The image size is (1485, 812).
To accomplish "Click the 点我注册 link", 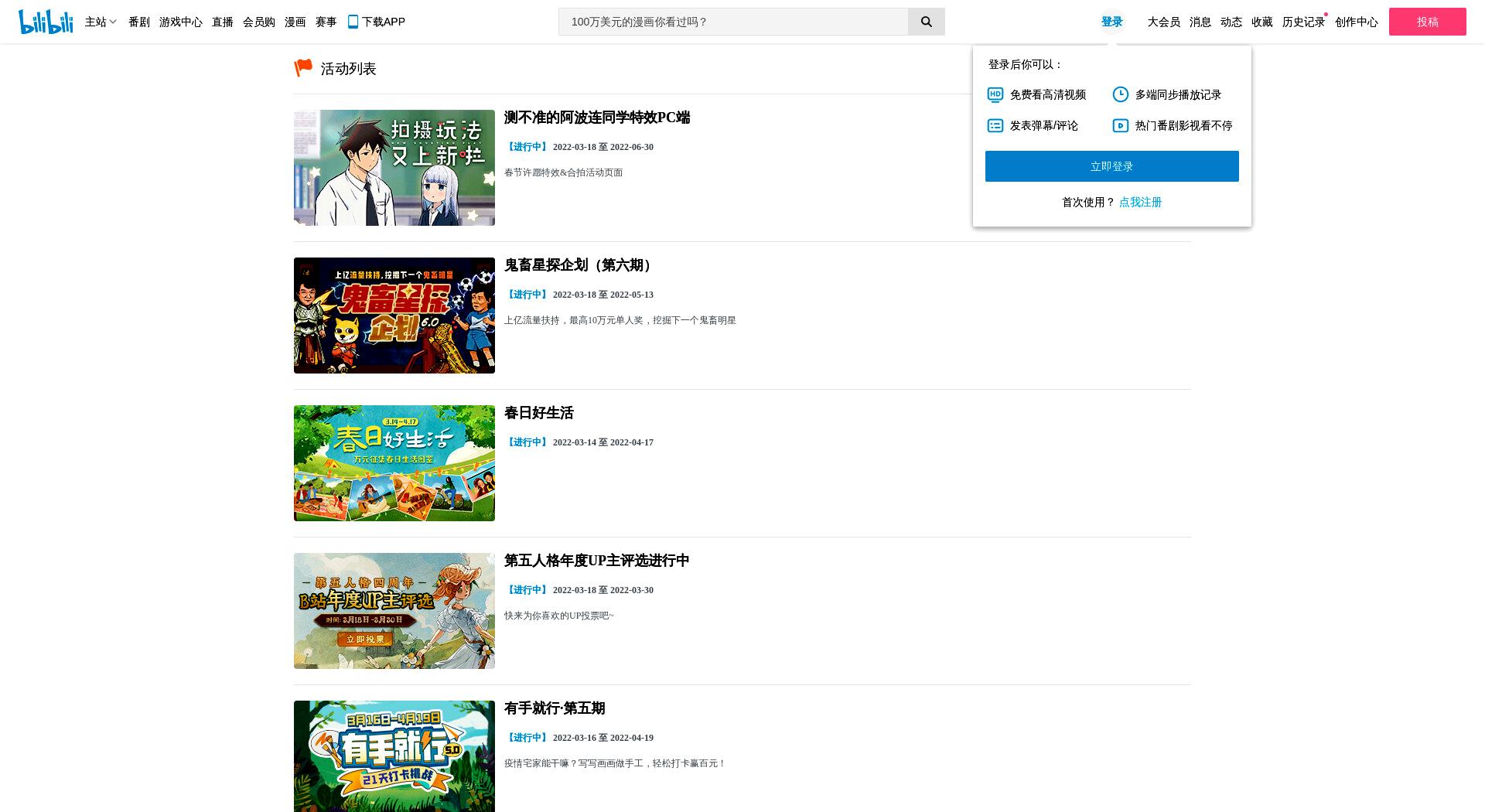I will point(1141,202).
